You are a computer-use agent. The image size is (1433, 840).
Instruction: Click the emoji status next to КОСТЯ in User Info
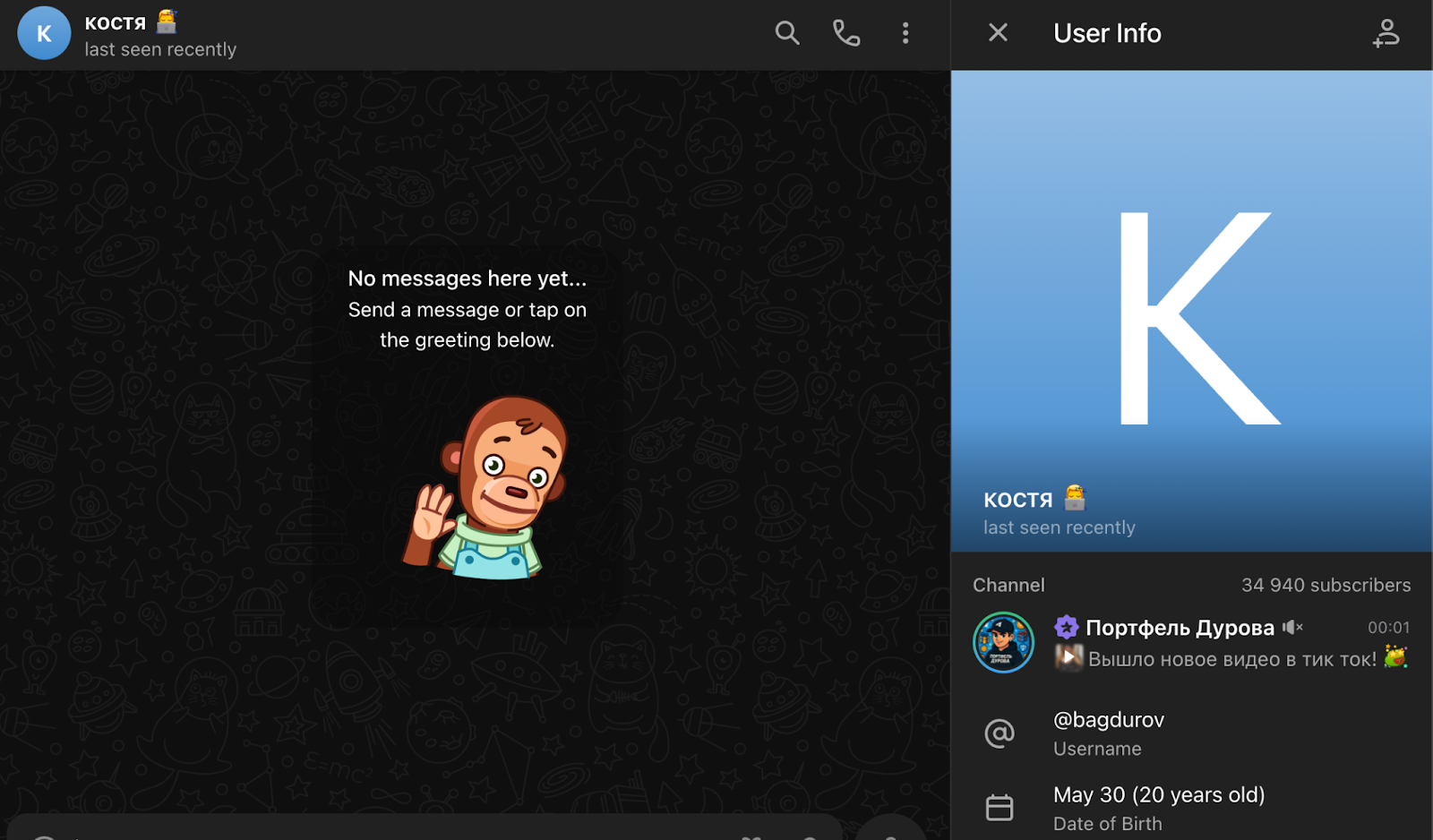[1075, 497]
